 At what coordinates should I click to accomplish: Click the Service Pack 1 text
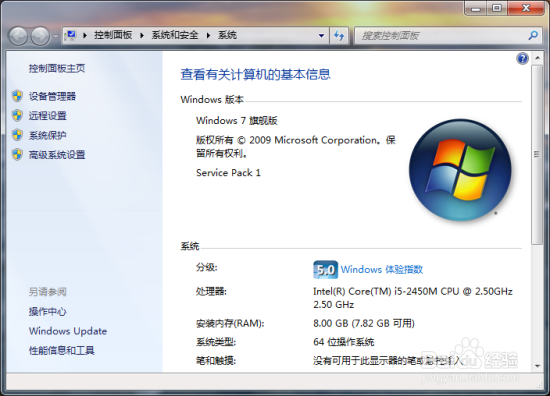228,173
